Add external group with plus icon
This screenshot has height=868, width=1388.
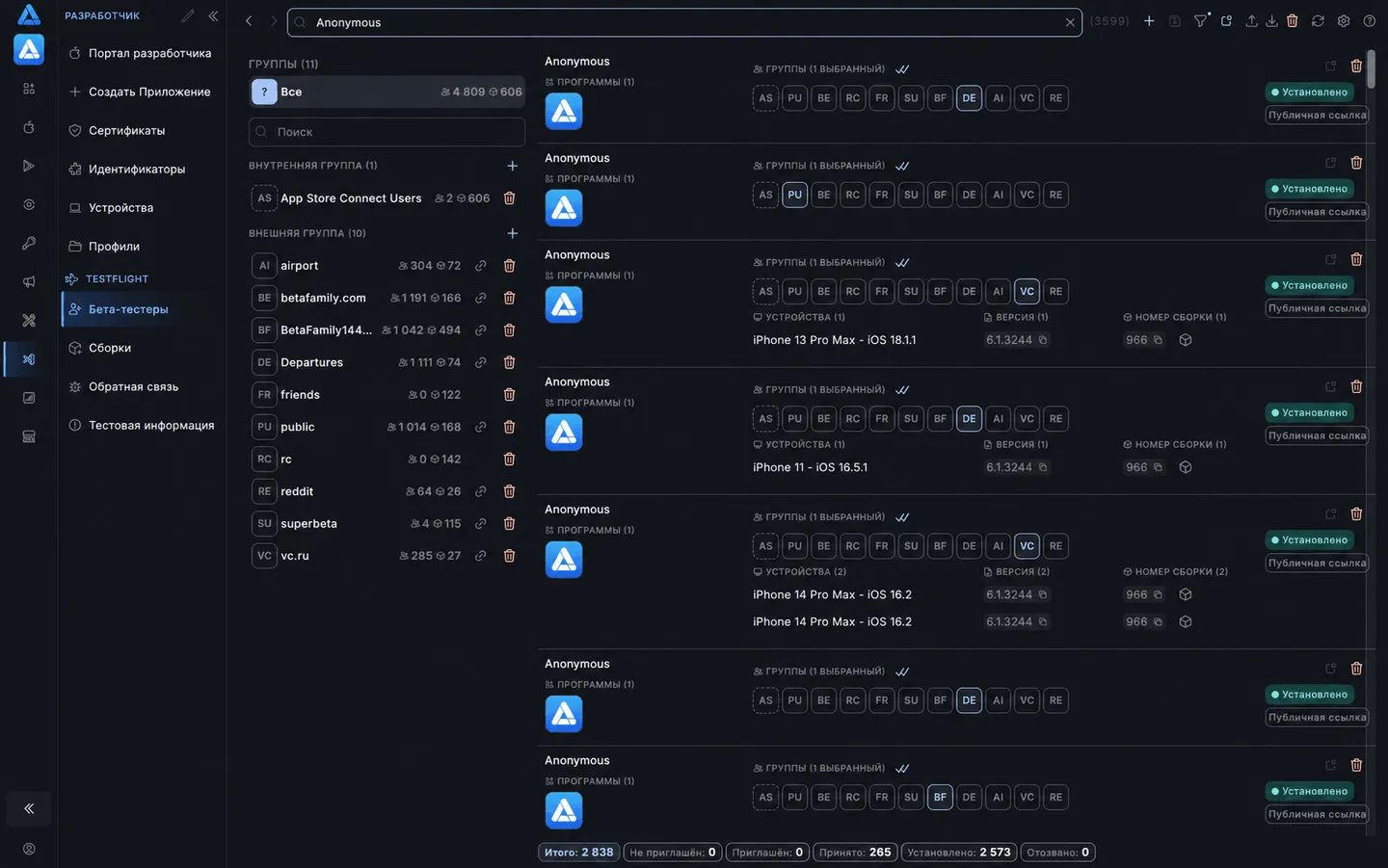512,233
